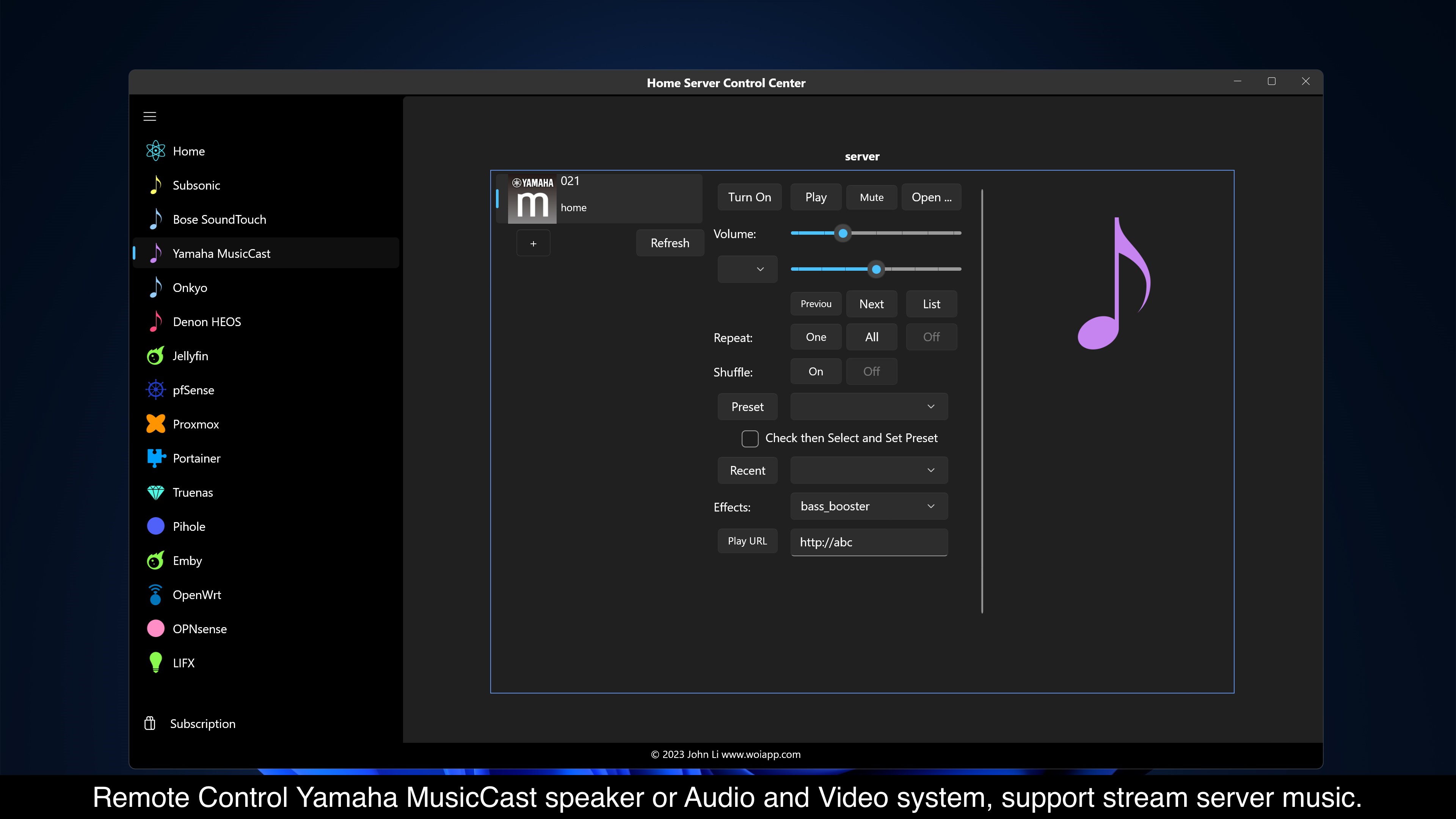
Task: Click the LIFX light bulb icon
Action: pos(155,662)
